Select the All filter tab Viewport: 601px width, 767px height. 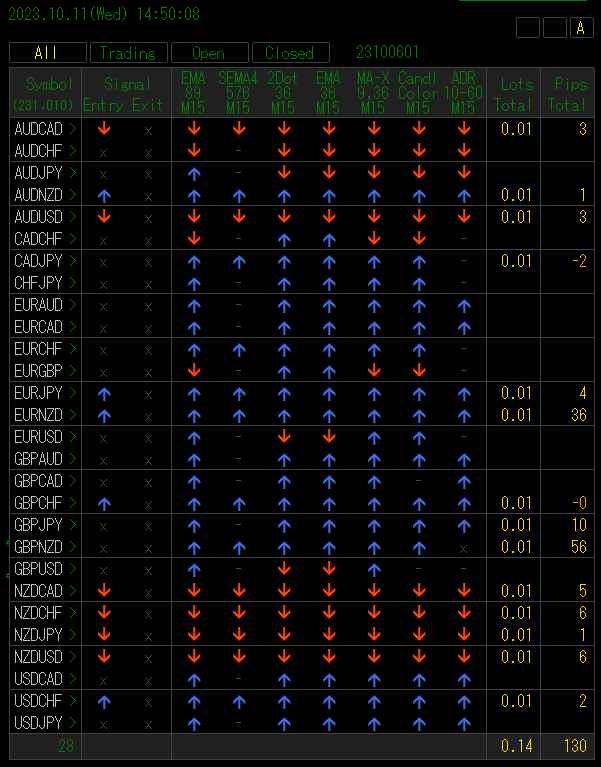48,52
